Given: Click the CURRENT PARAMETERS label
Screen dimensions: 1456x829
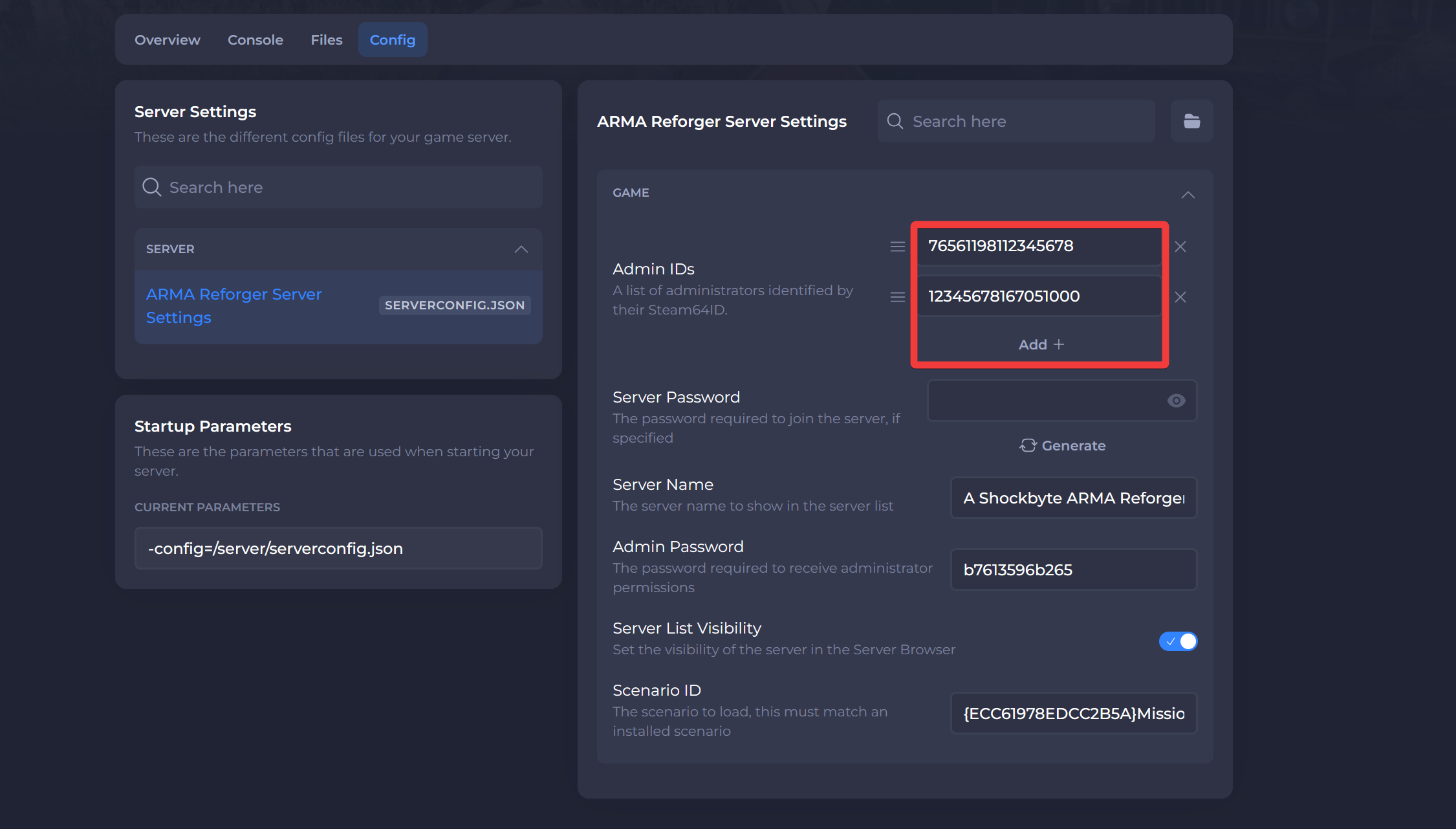Looking at the screenshot, I should (x=207, y=507).
